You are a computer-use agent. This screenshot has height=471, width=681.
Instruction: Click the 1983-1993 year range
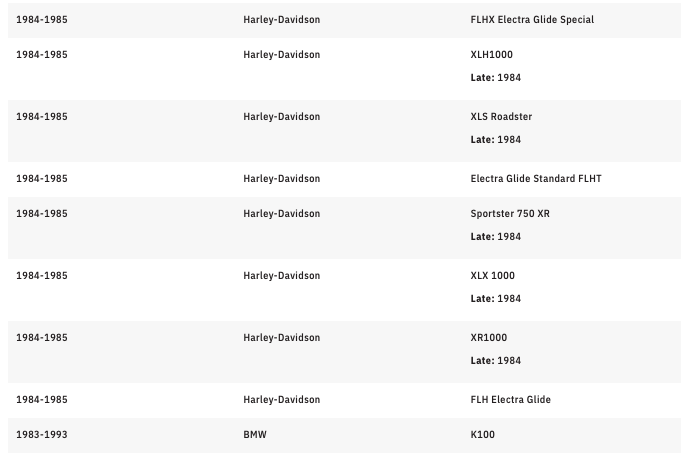[x=42, y=435]
